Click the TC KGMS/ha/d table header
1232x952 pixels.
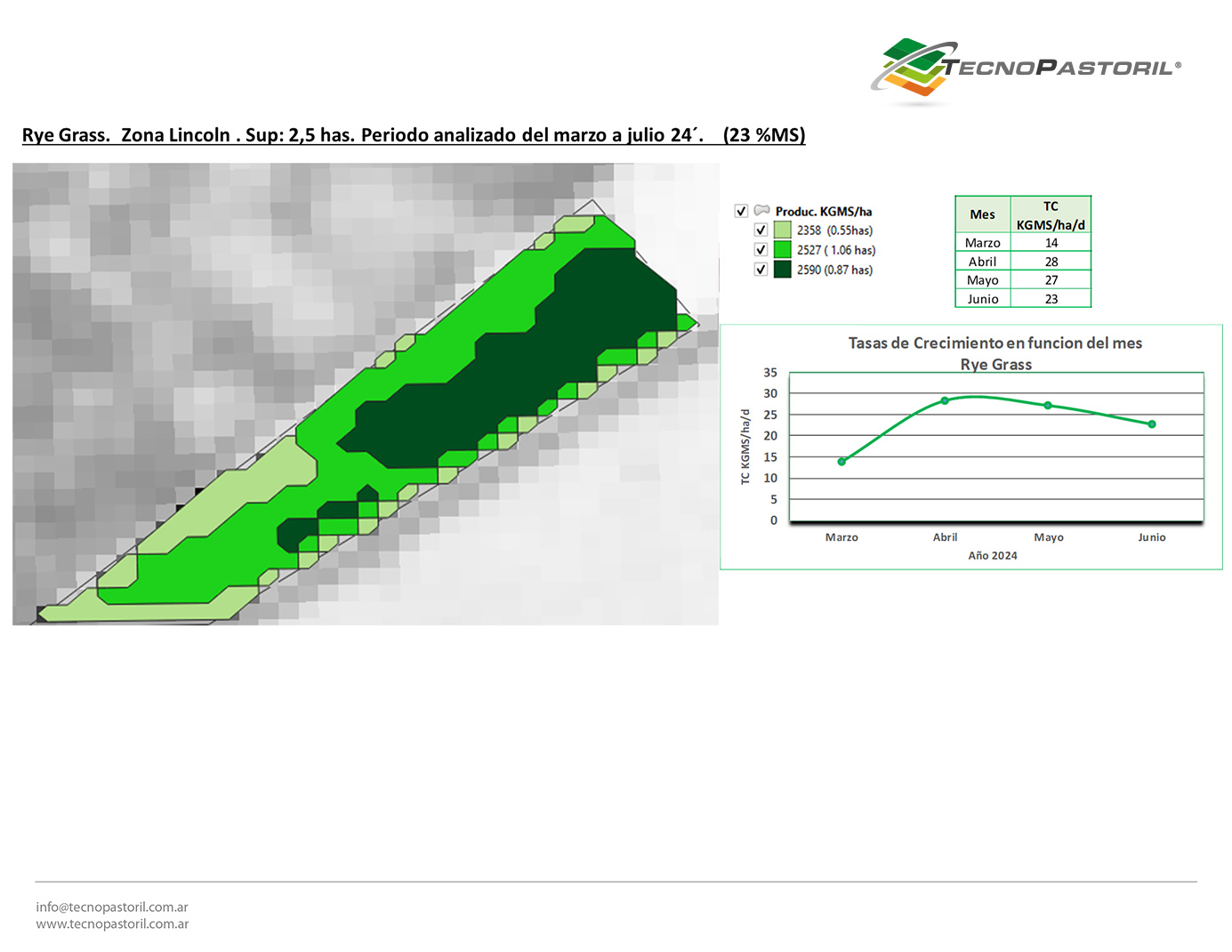tap(1051, 215)
